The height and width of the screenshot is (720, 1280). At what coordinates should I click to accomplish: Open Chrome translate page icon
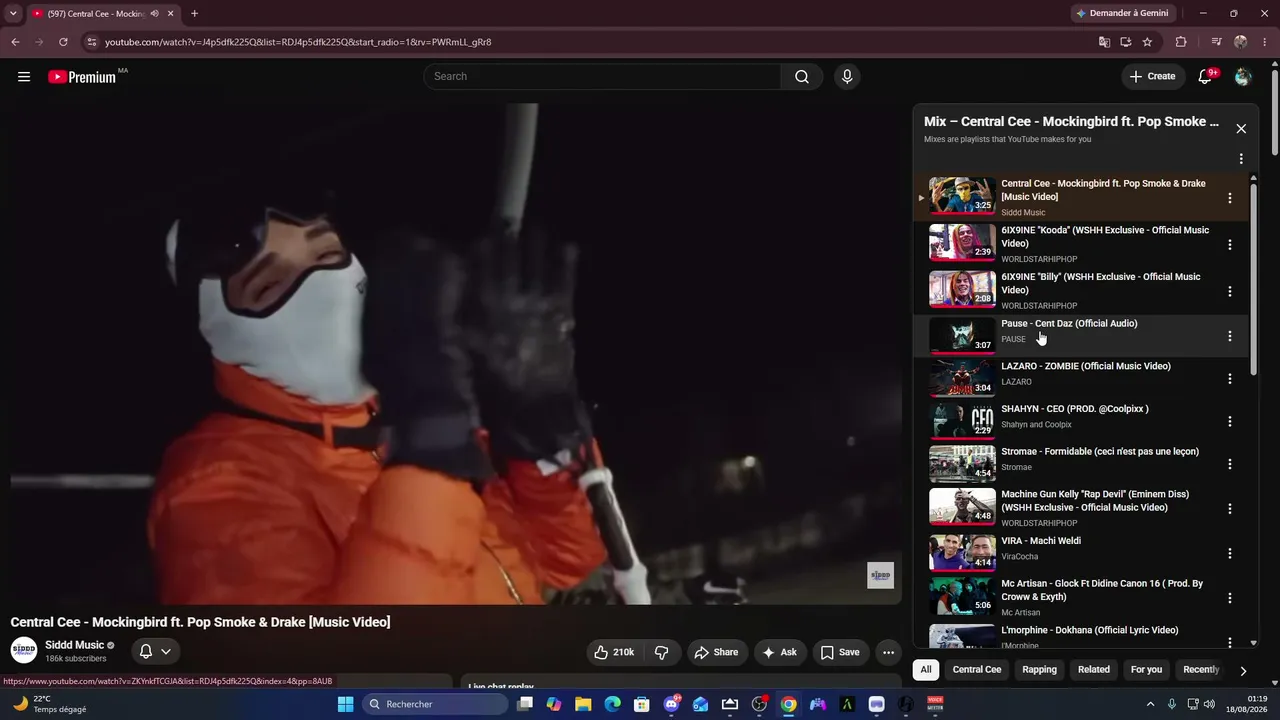click(x=1104, y=42)
